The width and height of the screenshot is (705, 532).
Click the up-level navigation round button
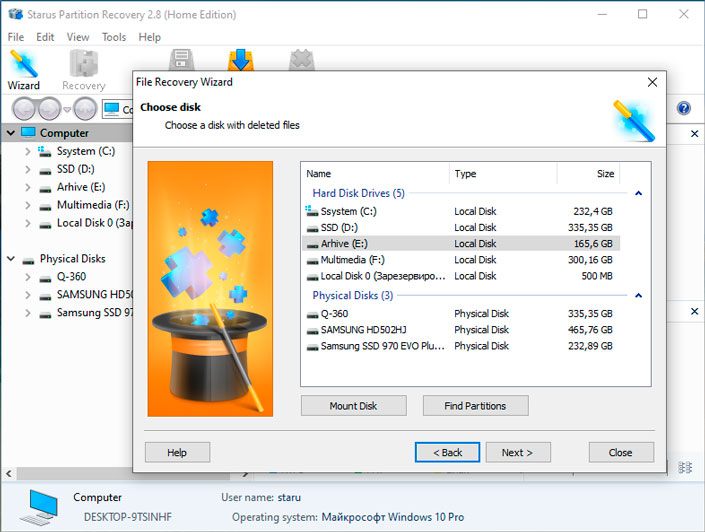[x=85, y=108]
